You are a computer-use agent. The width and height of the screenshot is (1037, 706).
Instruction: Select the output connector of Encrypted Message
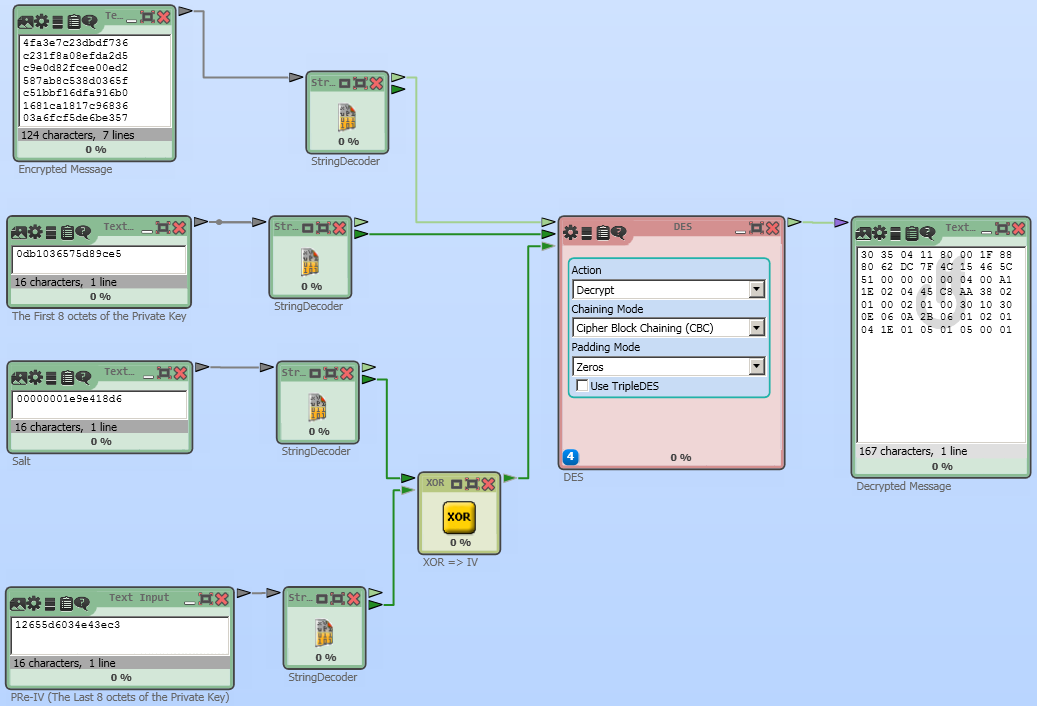pyautogui.click(x=186, y=11)
